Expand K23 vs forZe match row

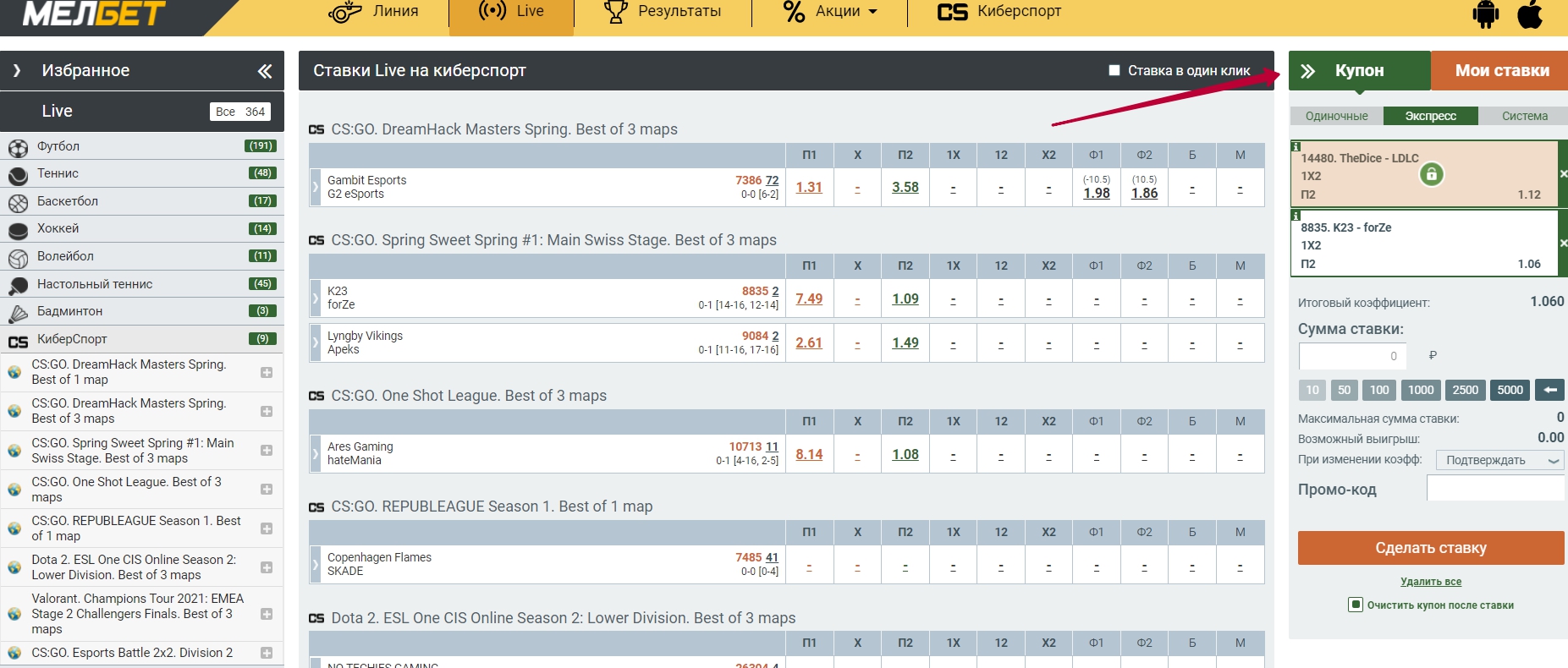315,298
